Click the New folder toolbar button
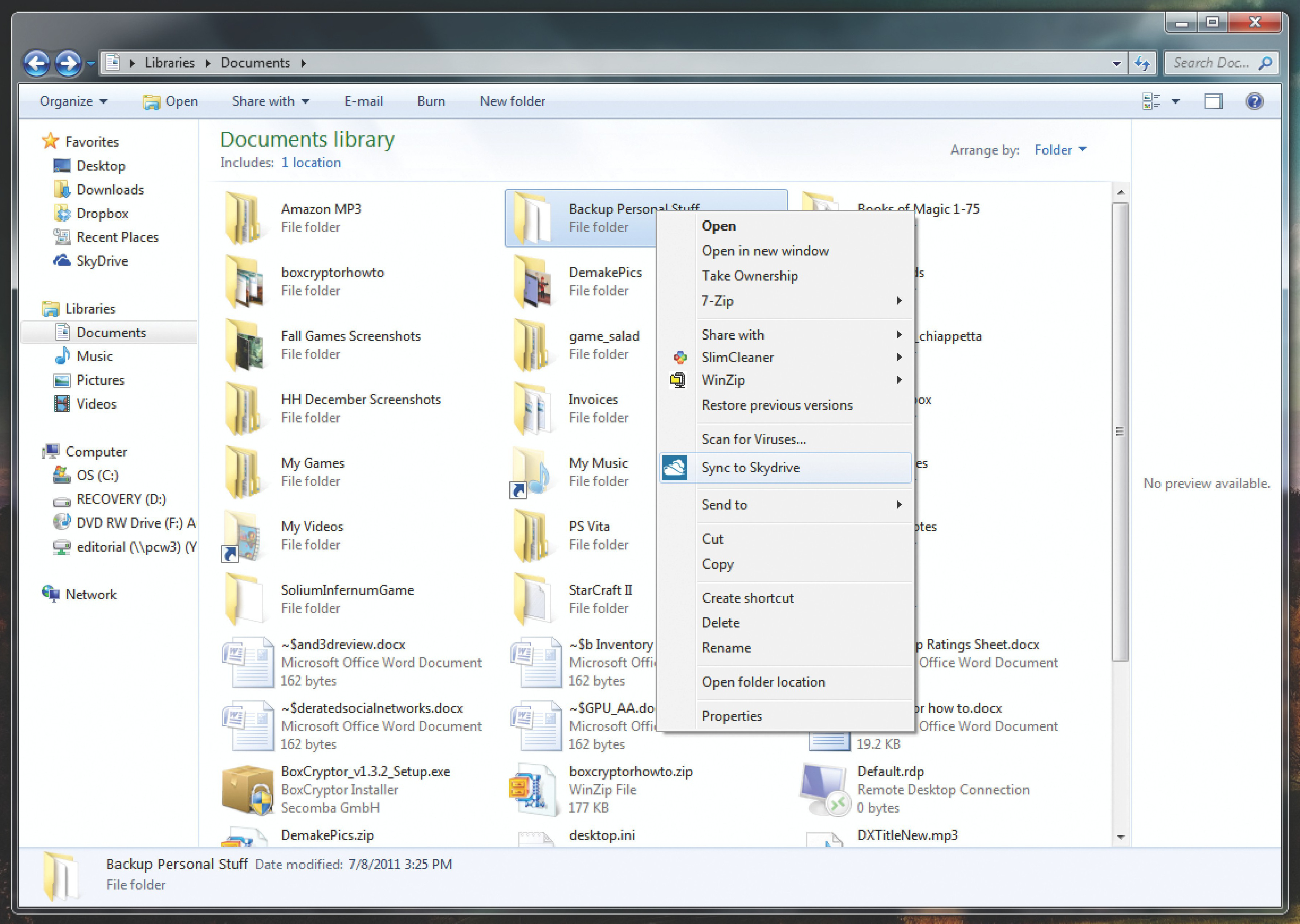The width and height of the screenshot is (1300, 924). 512,102
